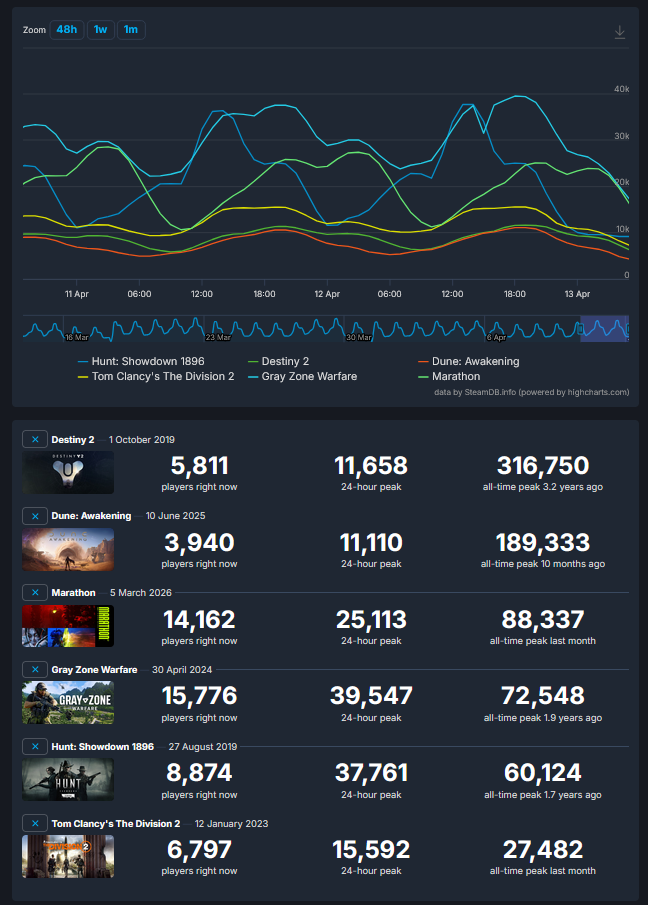
Task: Click The Division 2's 27,482 all-time peak
Action: click(x=543, y=850)
